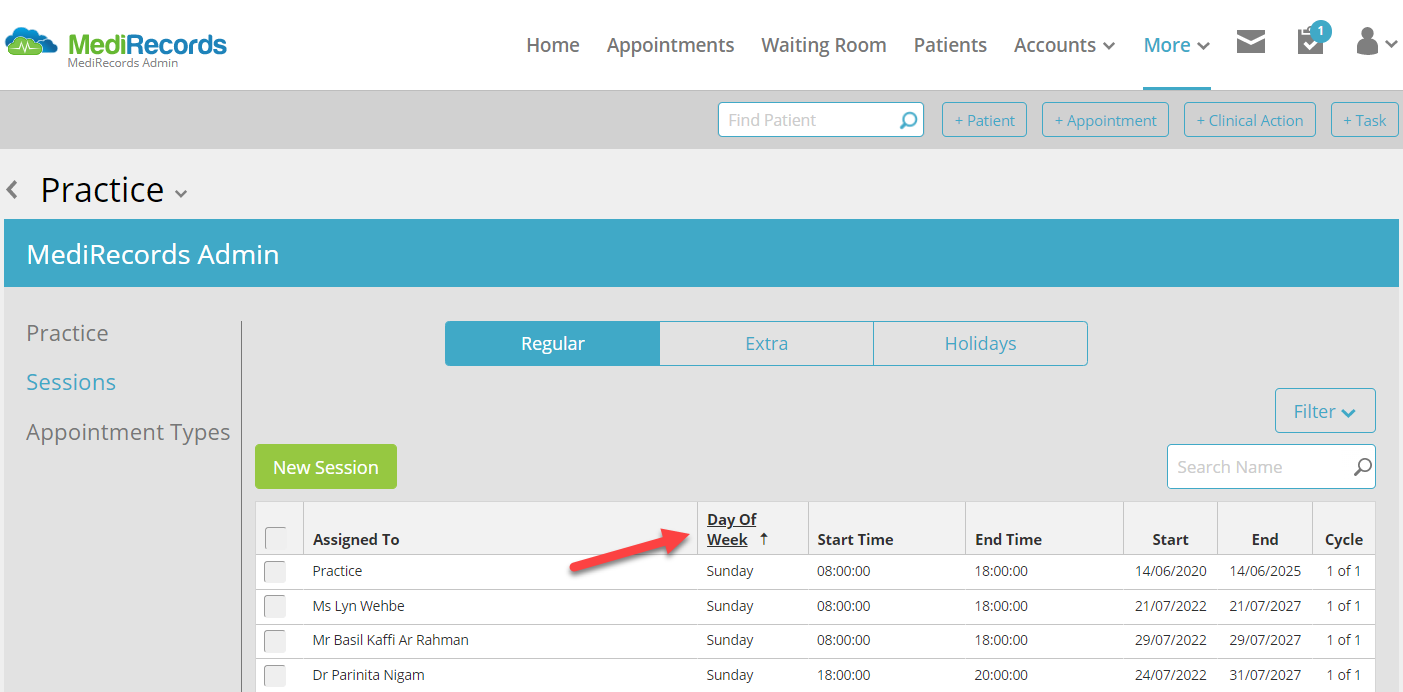Switch to the Regular tab
This screenshot has height=692, width=1403.
[x=552, y=343]
